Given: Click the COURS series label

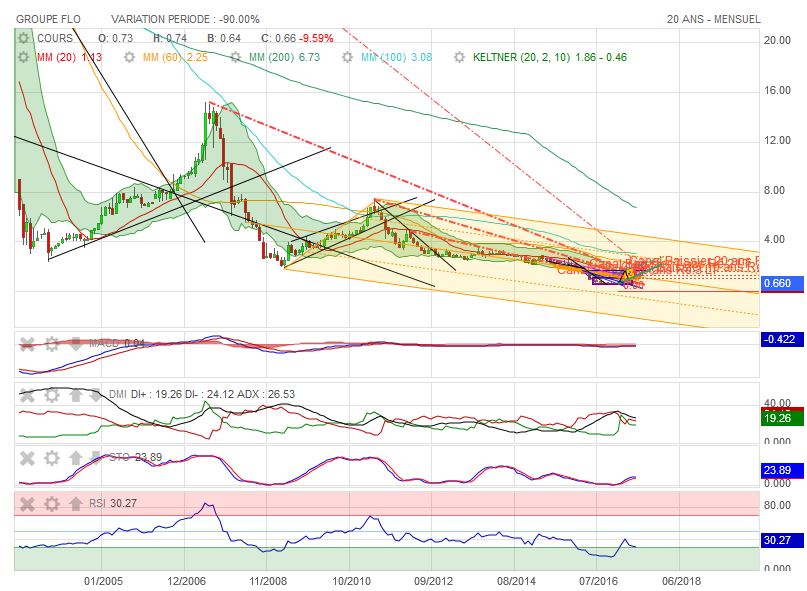Looking at the screenshot, I should 55,38.
